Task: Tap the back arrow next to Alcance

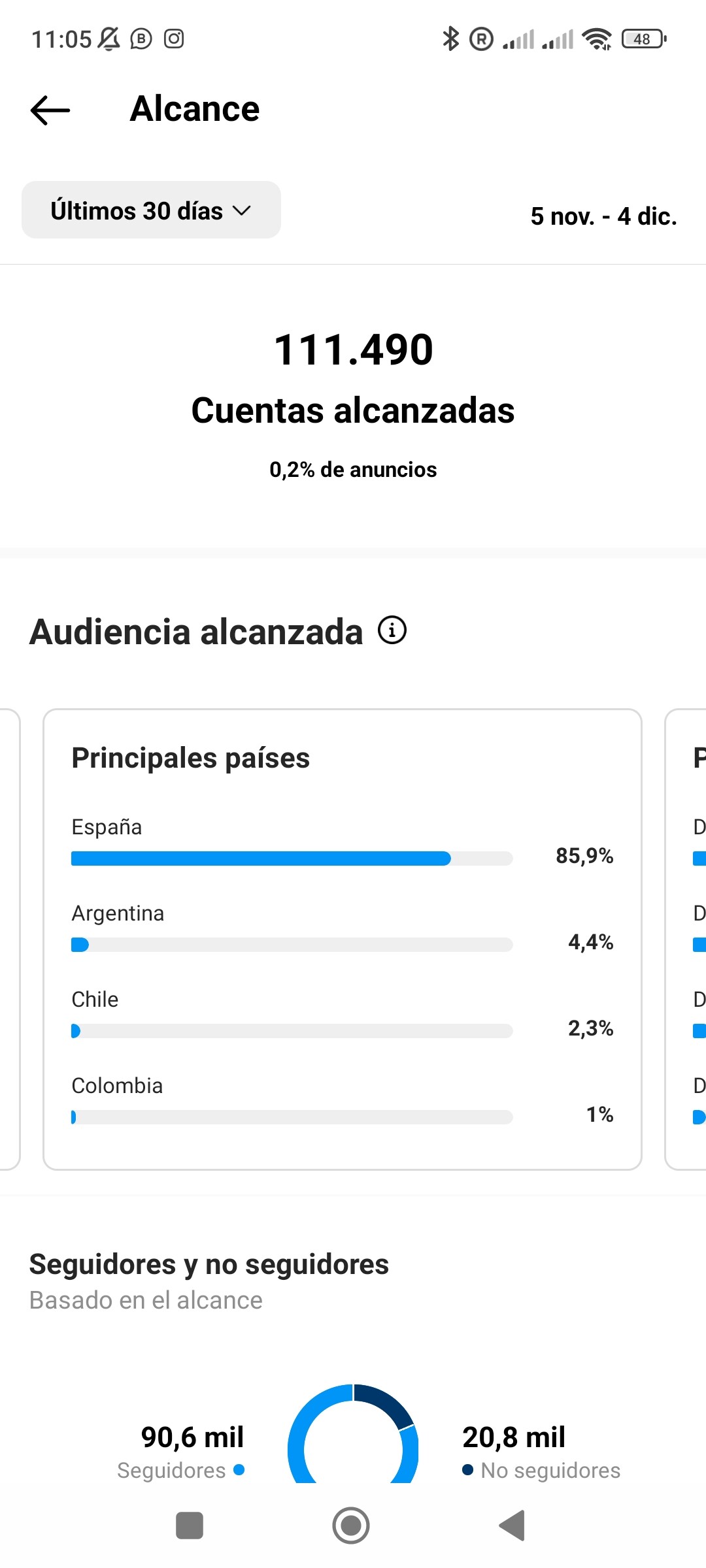Action: pyautogui.click(x=50, y=110)
